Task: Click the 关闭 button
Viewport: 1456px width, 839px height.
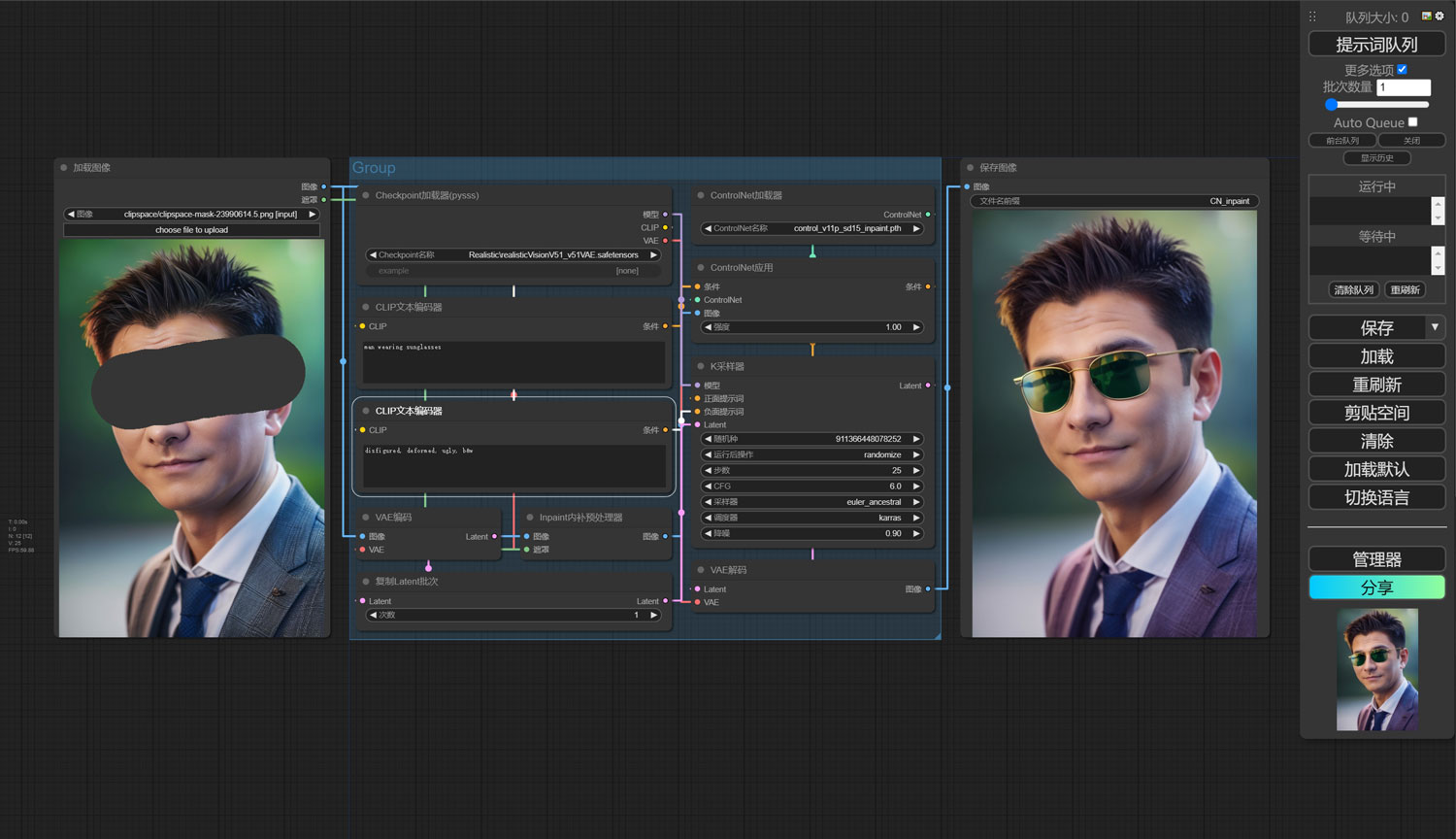Action: pyautogui.click(x=1411, y=141)
